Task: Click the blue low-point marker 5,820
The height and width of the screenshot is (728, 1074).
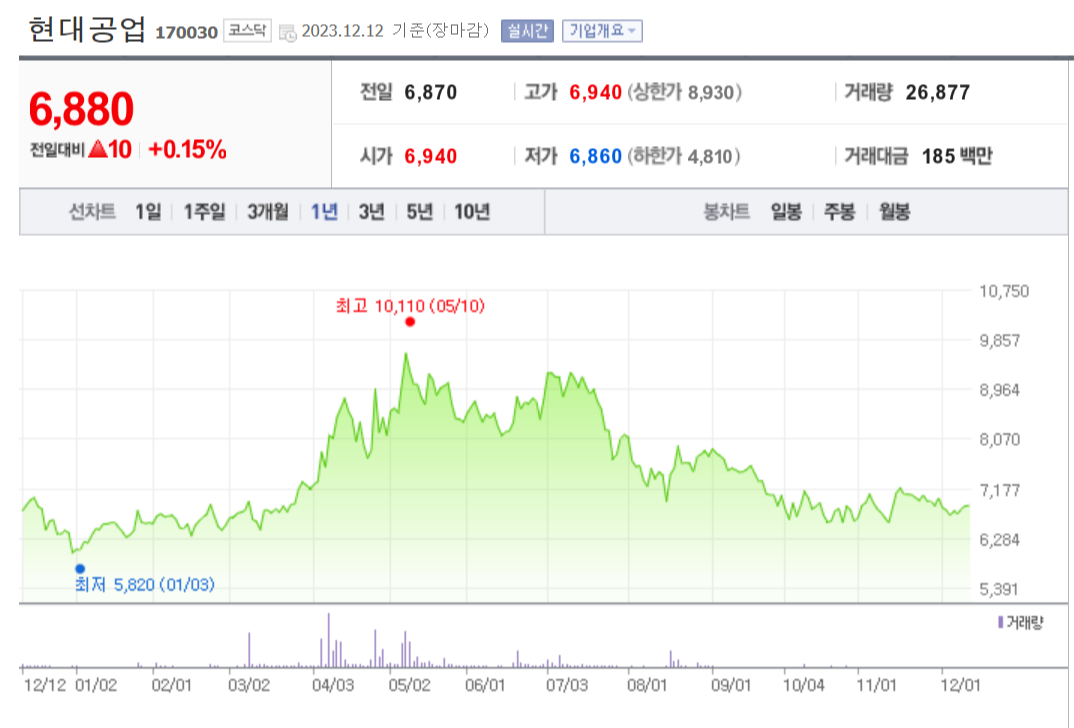Action: [80, 568]
